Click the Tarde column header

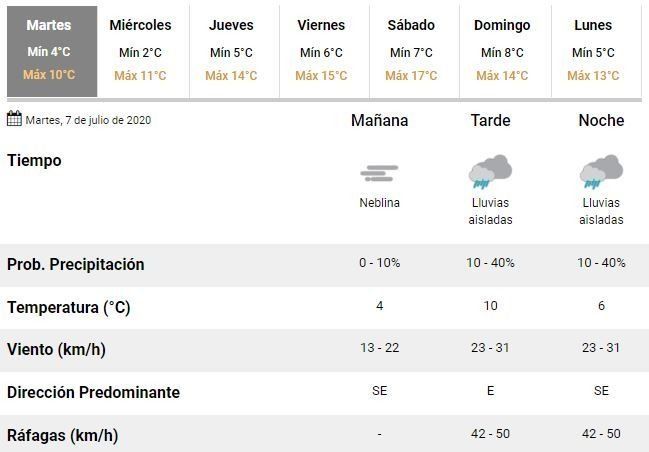coord(490,121)
